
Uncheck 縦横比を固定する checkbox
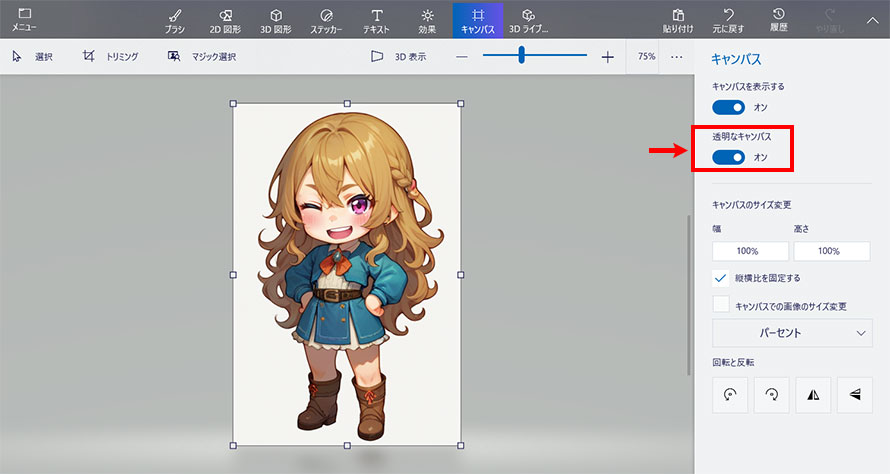[x=720, y=278]
